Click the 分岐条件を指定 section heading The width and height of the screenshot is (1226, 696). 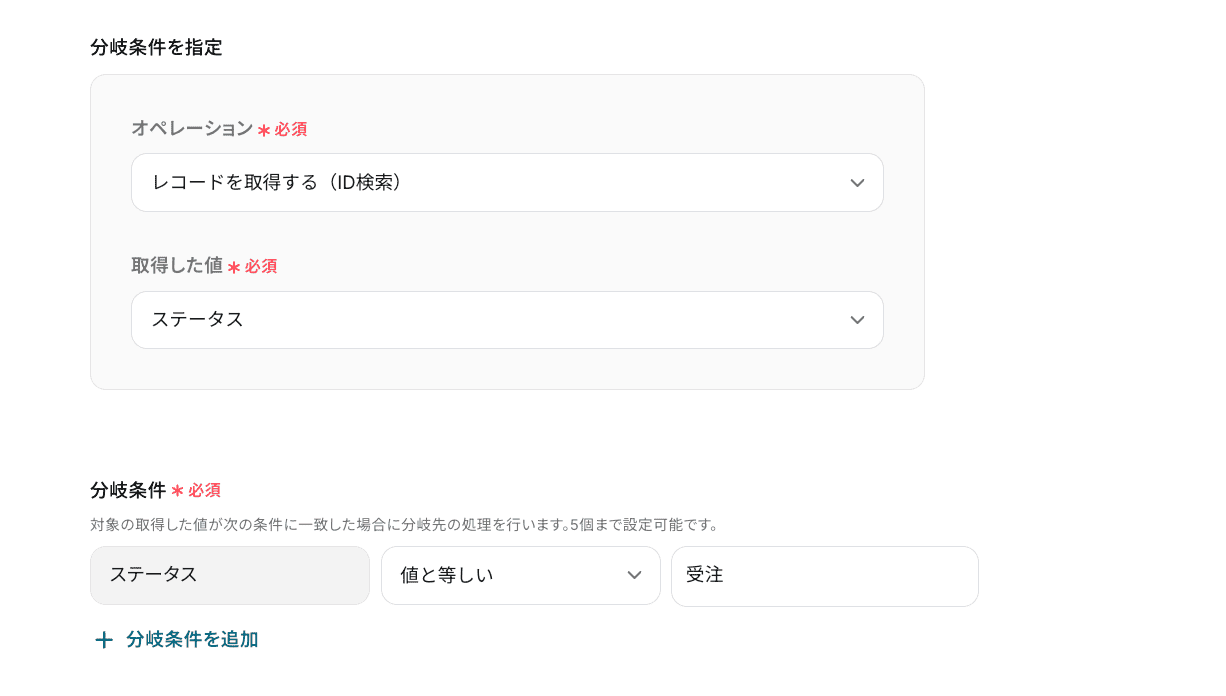(x=156, y=47)
